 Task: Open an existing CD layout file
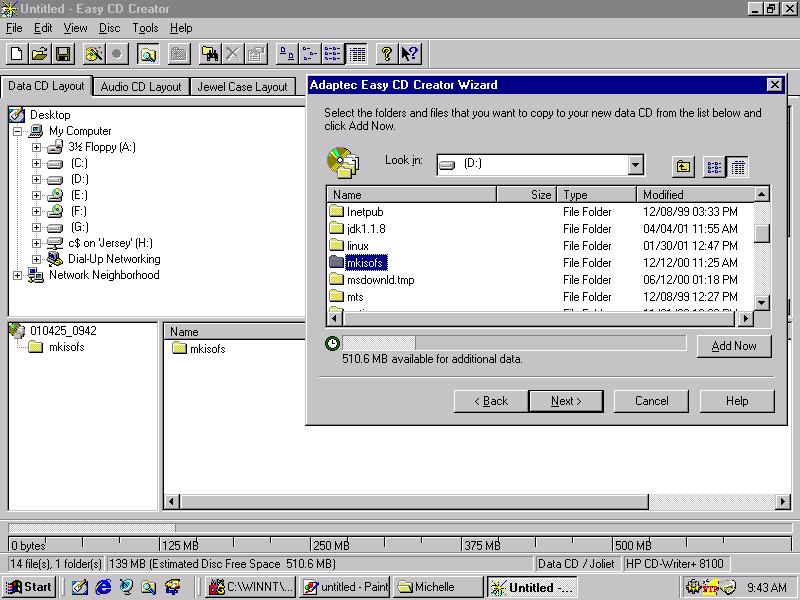(x=40, y=54)
